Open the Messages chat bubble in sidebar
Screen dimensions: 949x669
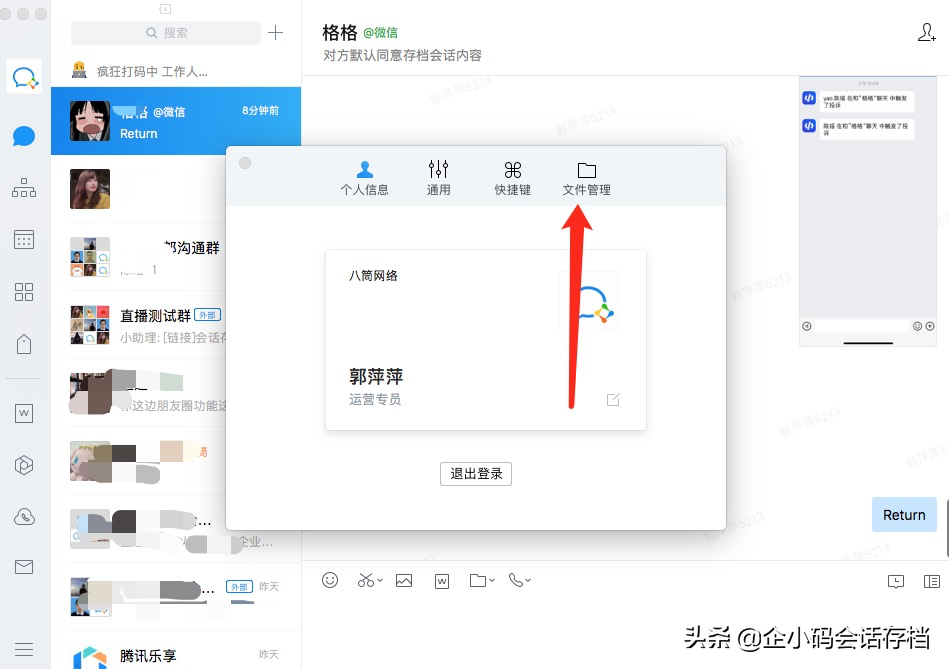(x=24, y=136)
